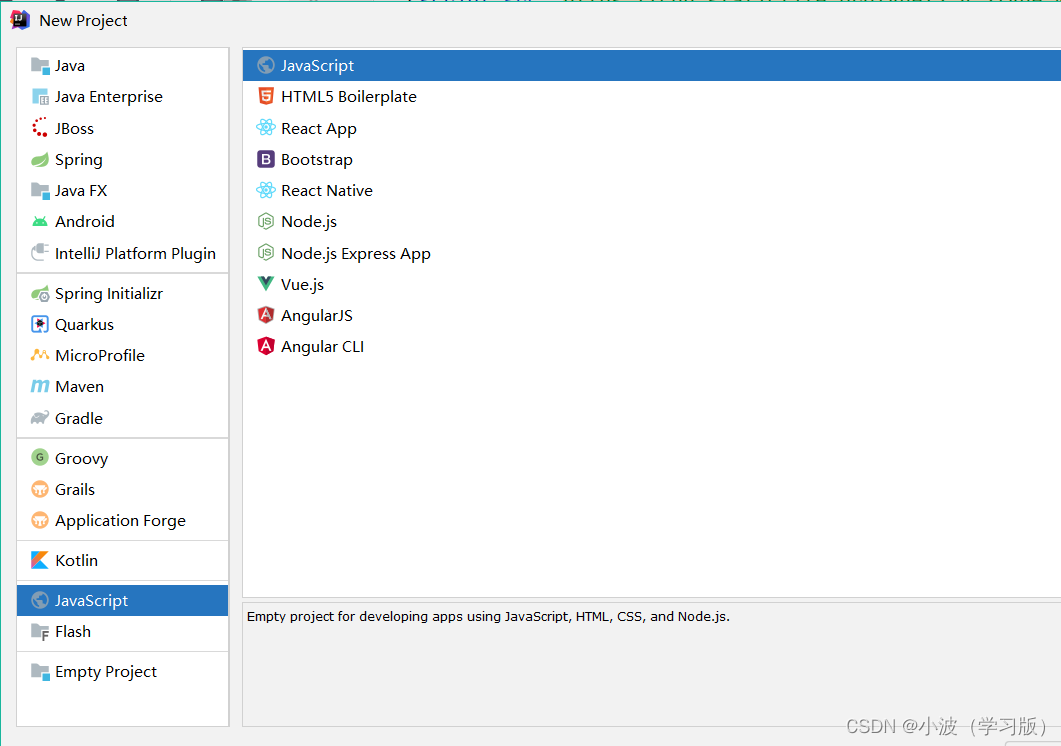
Task: Click the green Vue.js logo icon
Action: [266, 284]
